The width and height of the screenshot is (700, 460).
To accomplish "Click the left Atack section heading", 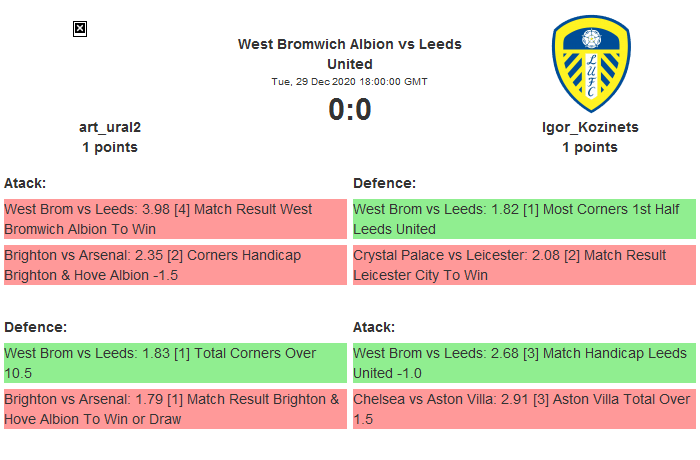I will point(25,183).
